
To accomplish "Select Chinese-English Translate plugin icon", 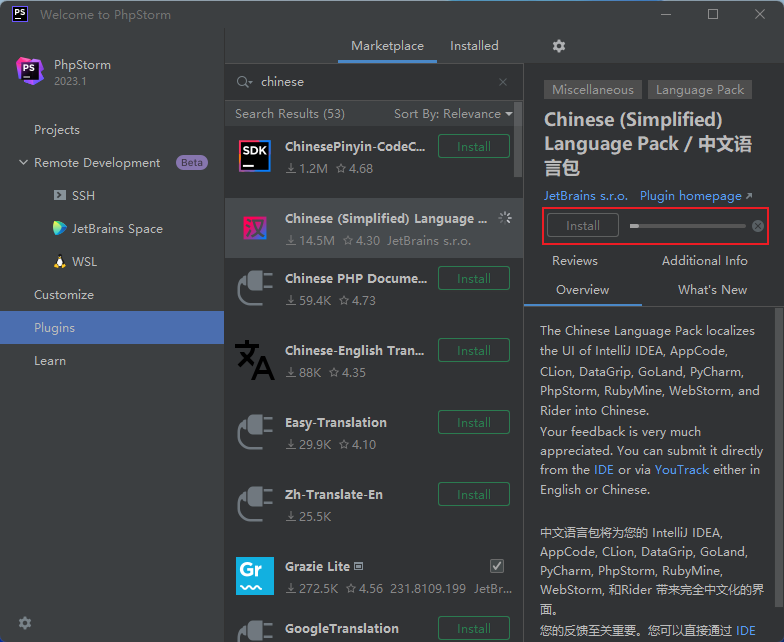I will pos(255,360).
